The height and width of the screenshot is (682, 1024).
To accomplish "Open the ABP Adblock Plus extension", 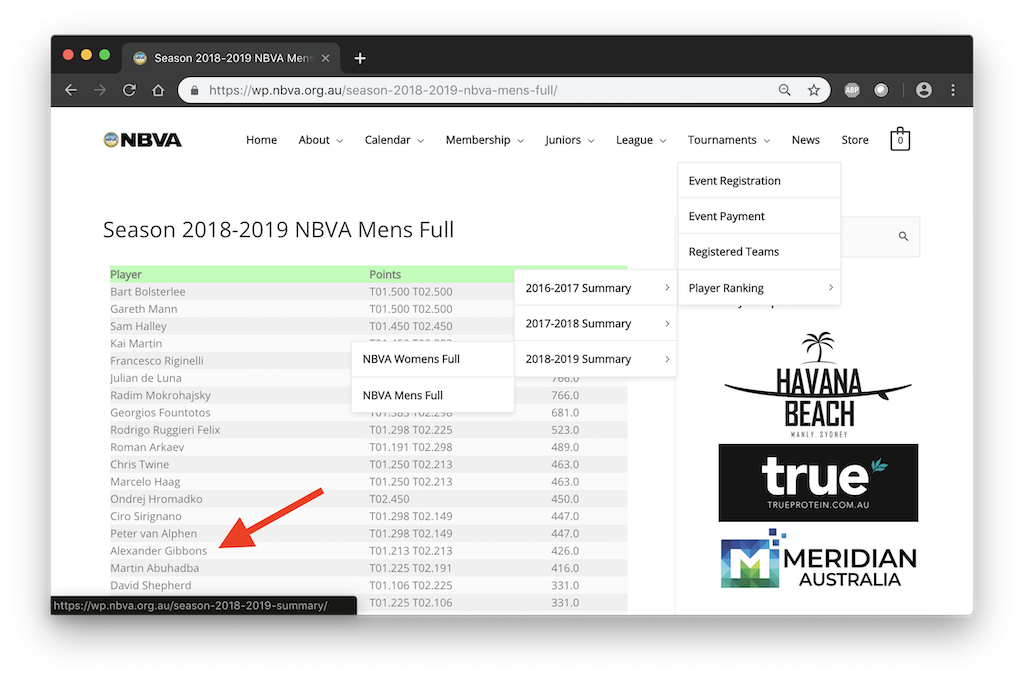I will (x=852, y=90).
